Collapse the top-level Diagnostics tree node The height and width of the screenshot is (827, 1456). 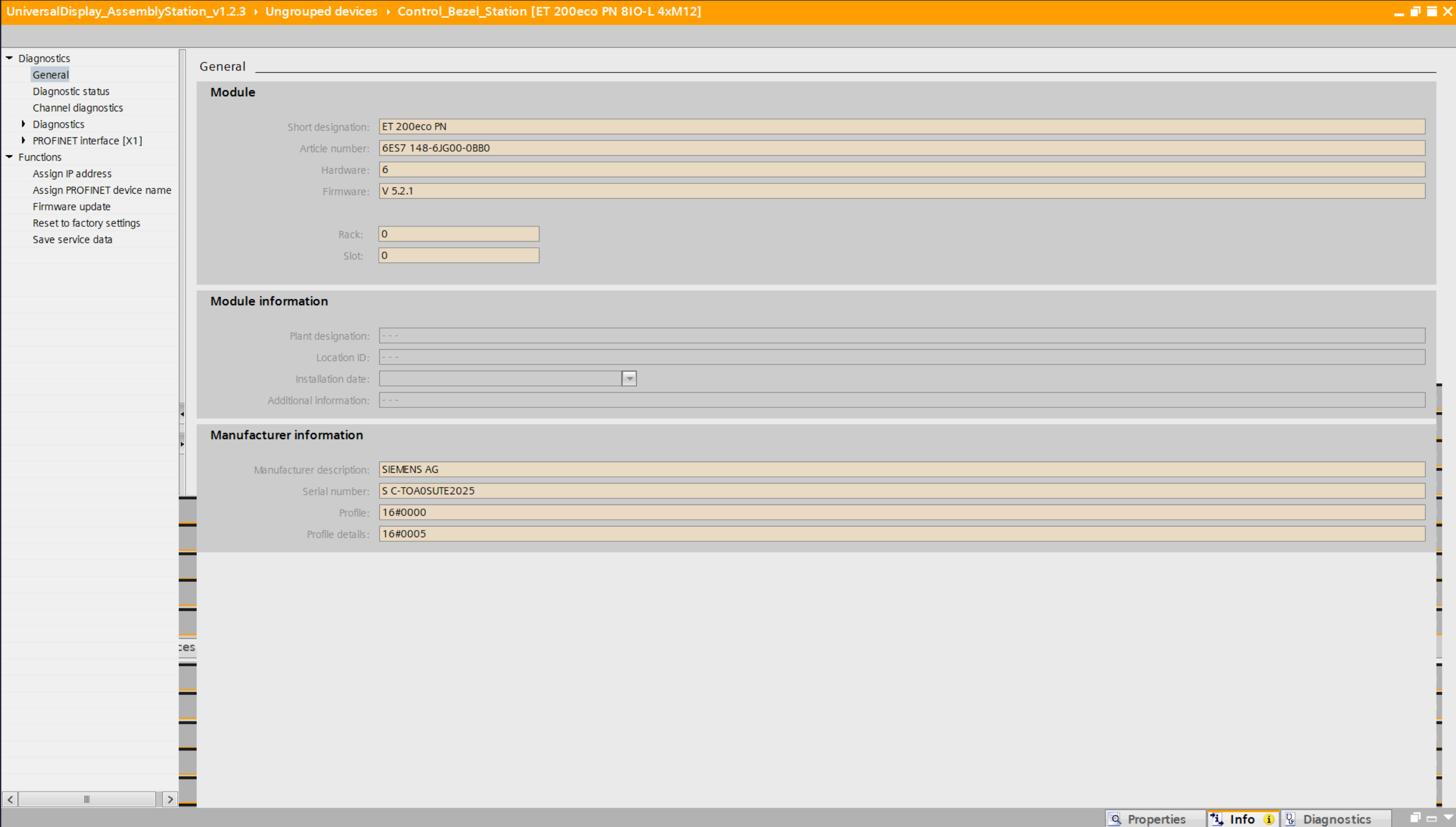[9, 58]
